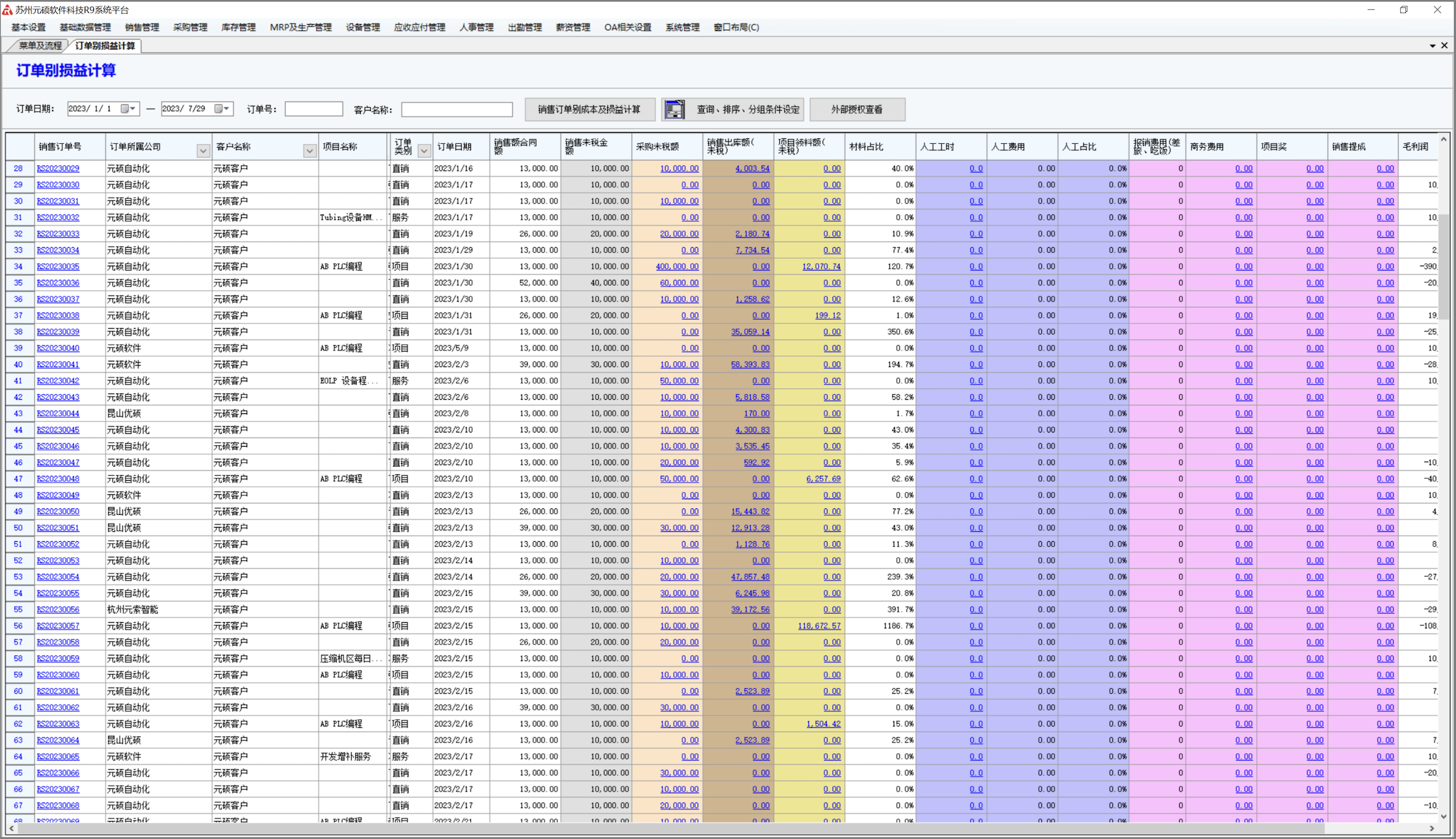
Task: Click the 外部授权查看 button
Action: [x=857, y=109]
